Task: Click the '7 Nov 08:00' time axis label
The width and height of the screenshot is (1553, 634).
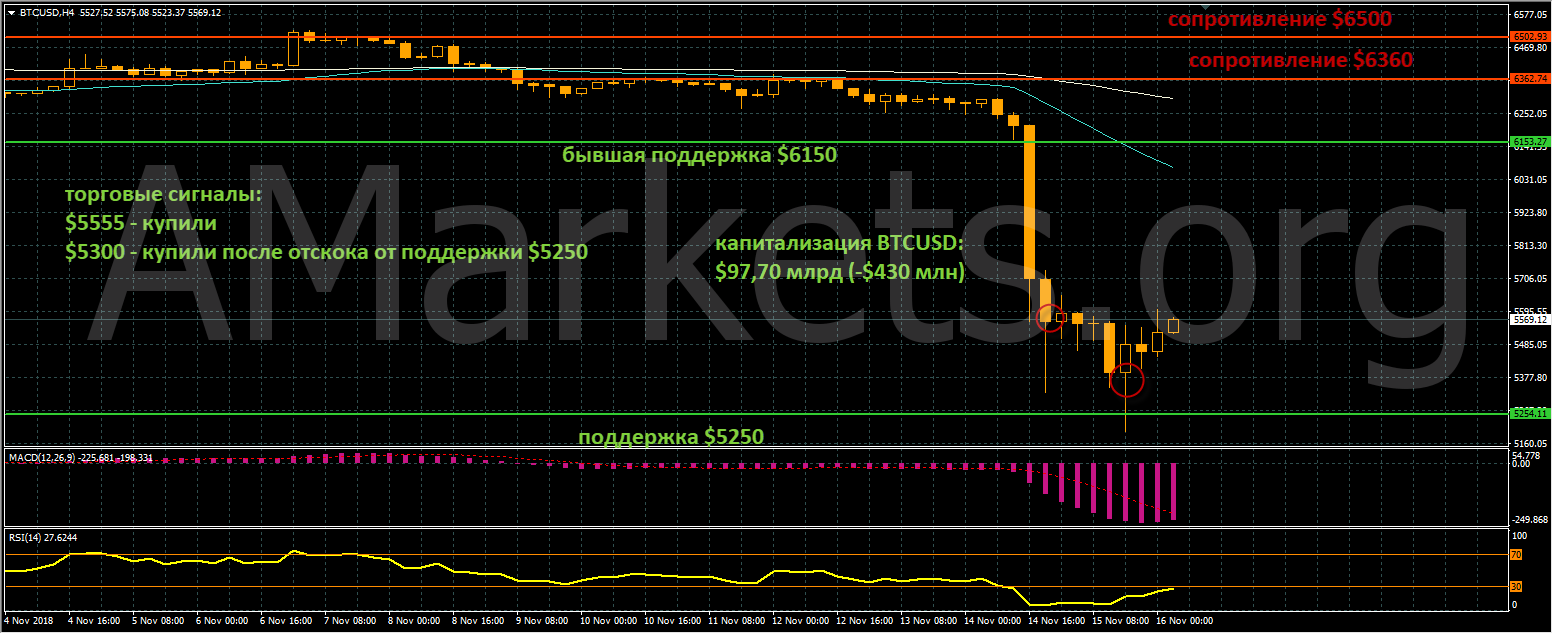Action: click(352, 621)
